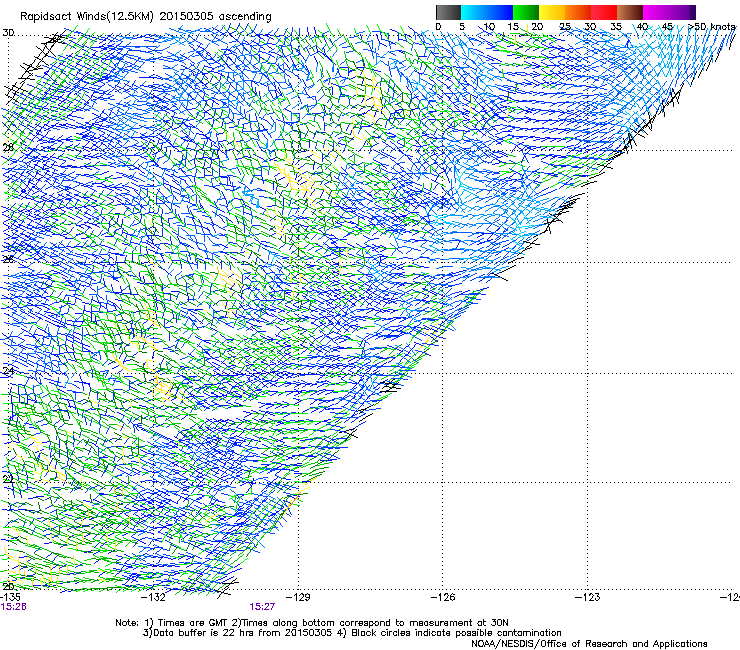
Task: Click the latitude label 30
Action: [x=8, y=33]
